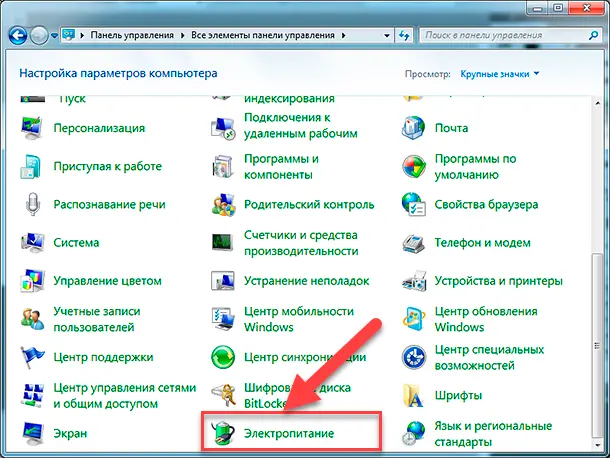Click the scrollbar up arrow
This screenshot has height=458, width=610.
(x=598, y=103)
